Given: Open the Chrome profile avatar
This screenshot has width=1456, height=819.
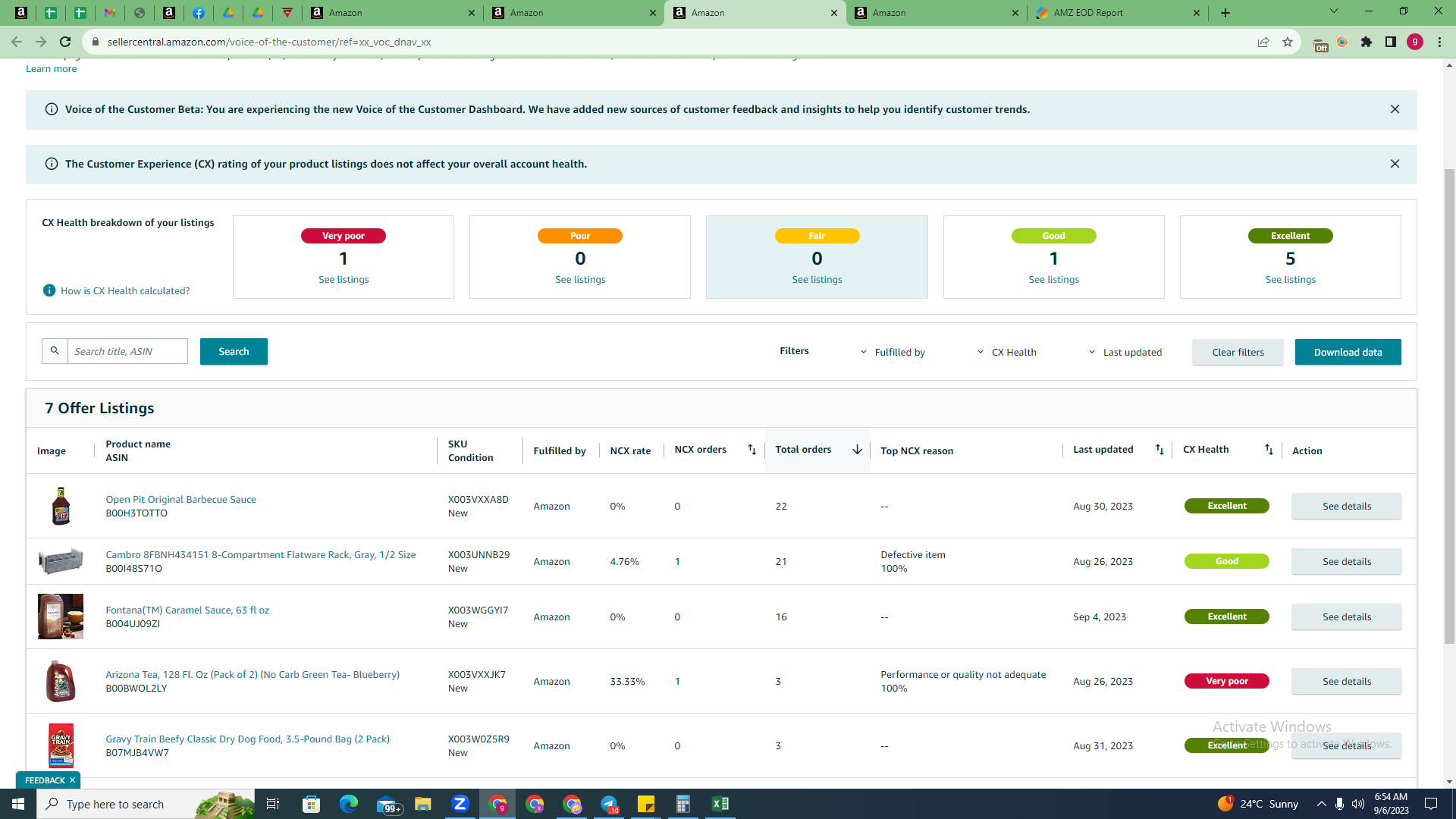Looking at the screenshot, I should [x=1415, y=42].
